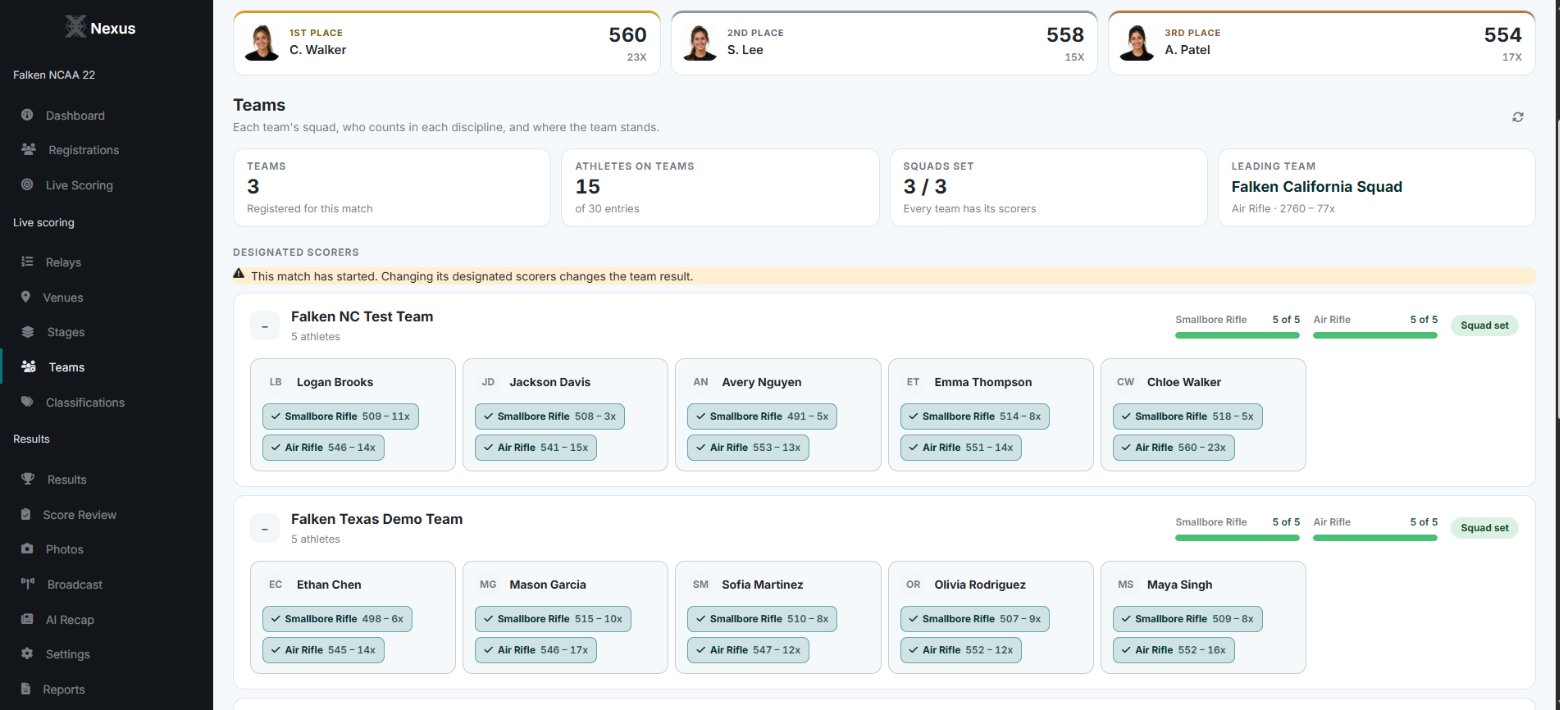Toggle Logan Brooks' Smallbore Rifle scorer chip
The width and height of the screenshot is (1560, 710).
pos(340,416)
